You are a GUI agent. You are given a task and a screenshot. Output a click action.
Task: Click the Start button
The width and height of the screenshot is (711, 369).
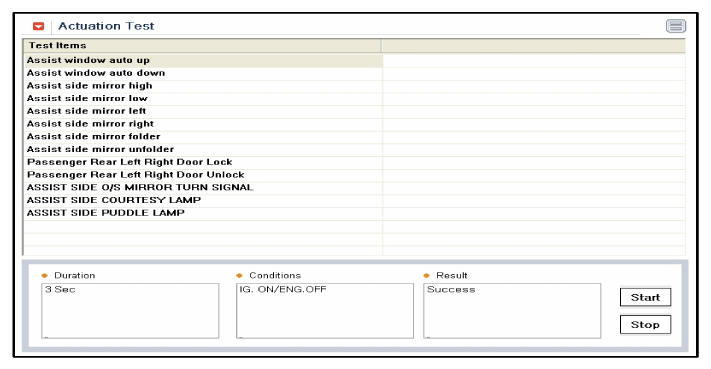tap(645, 297)
